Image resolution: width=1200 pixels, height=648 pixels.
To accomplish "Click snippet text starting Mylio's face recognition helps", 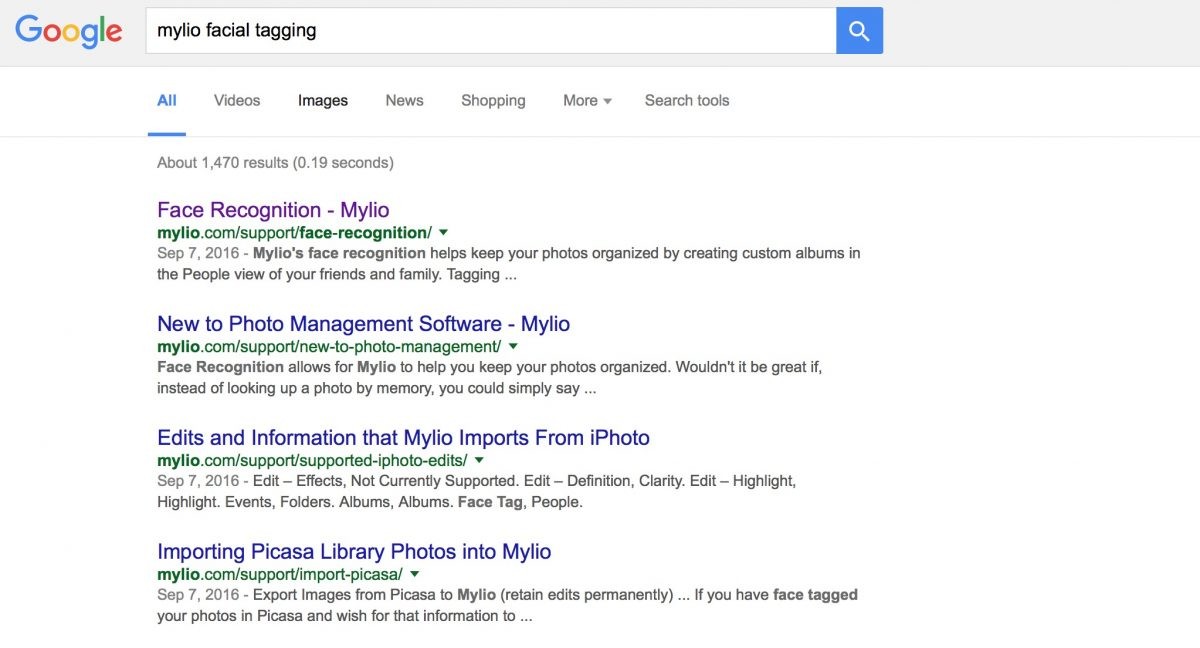I will pos(508,263).
